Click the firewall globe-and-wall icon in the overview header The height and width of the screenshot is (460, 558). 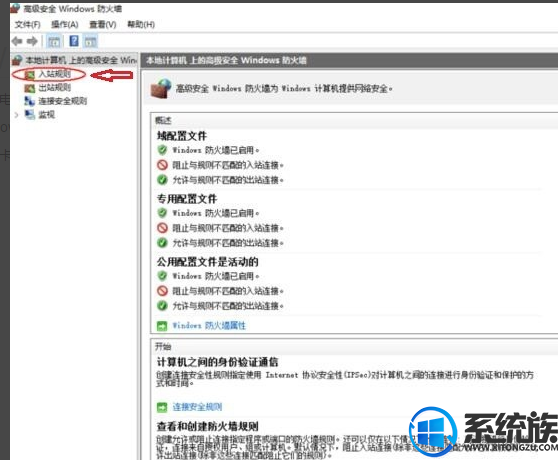(x=161, y=88)
